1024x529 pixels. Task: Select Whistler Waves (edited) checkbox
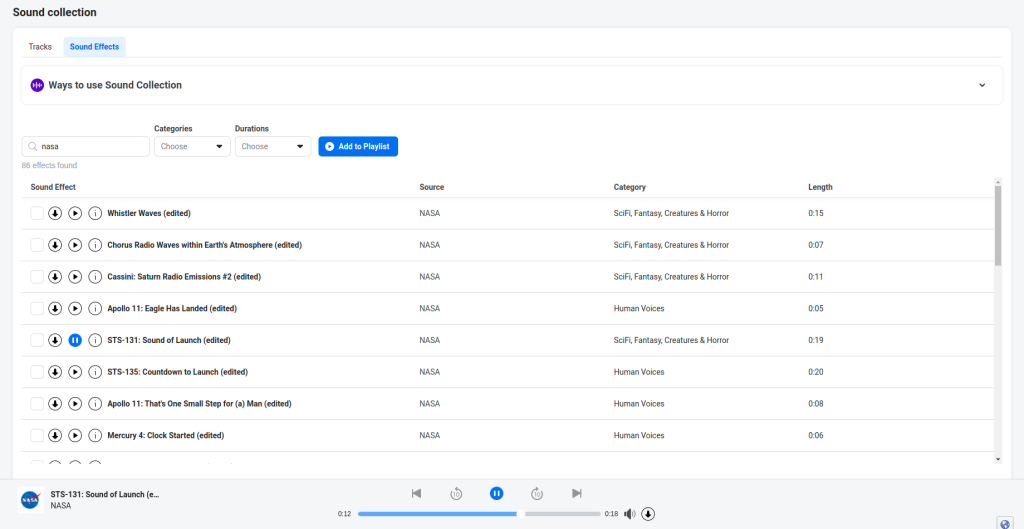(37, 213)
